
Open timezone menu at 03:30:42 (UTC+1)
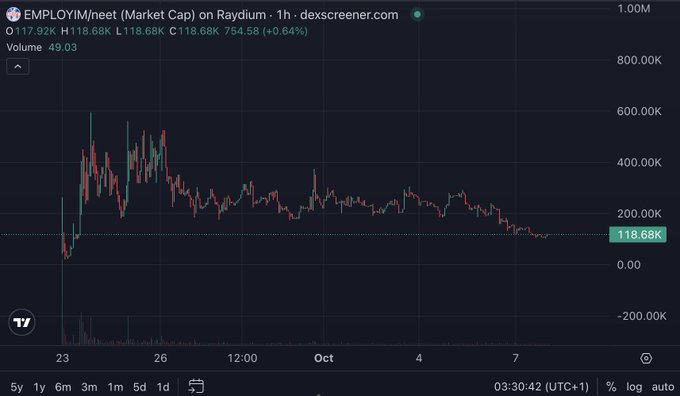[x=541, y=386]
